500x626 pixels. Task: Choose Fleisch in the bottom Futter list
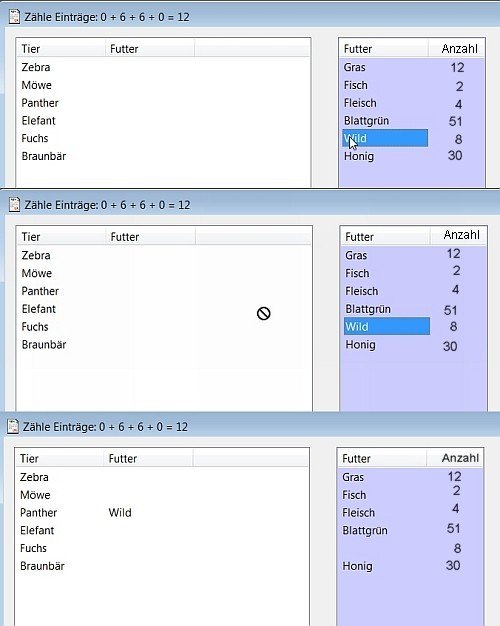(x=358, y=513)
